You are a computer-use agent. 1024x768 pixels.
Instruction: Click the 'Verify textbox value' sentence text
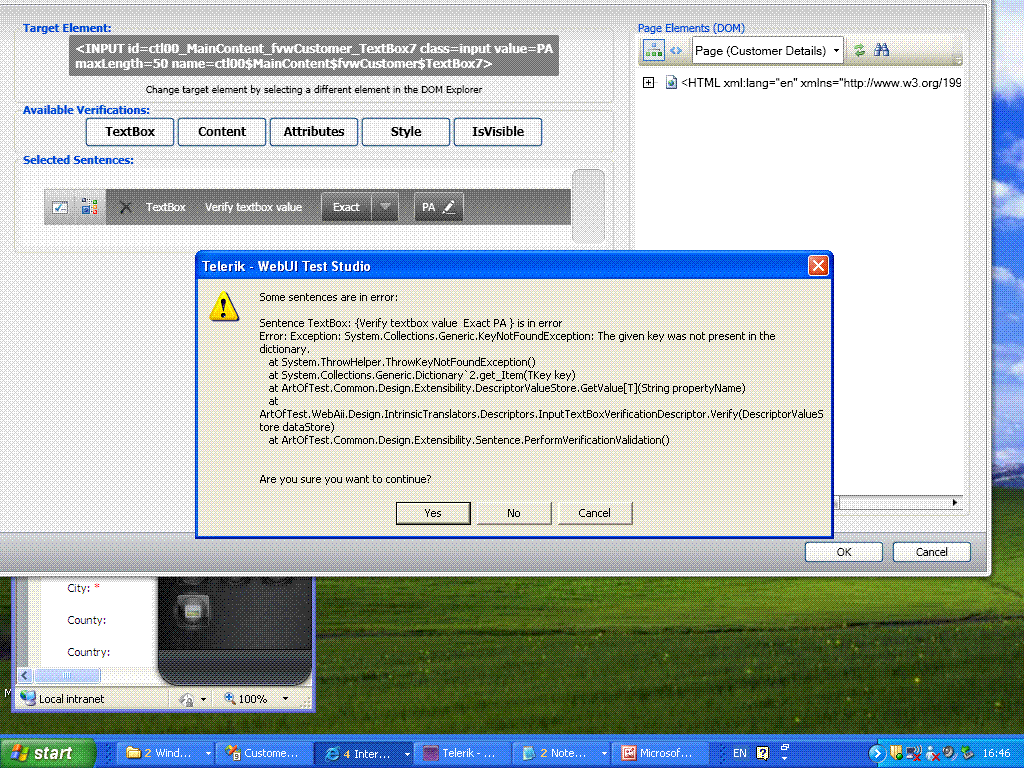(253, 207)
